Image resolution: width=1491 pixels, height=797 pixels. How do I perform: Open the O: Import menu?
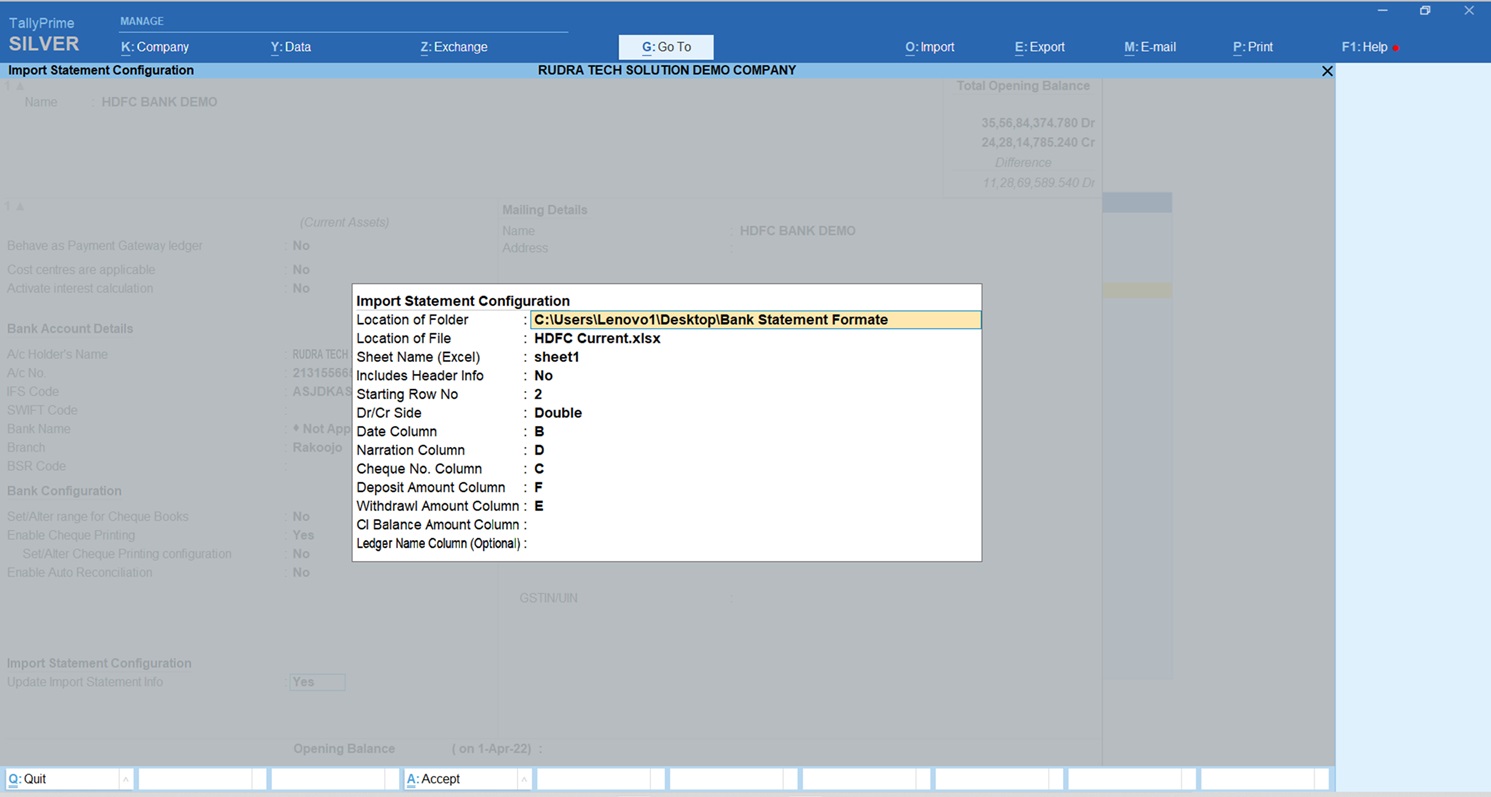click(930, 47)
